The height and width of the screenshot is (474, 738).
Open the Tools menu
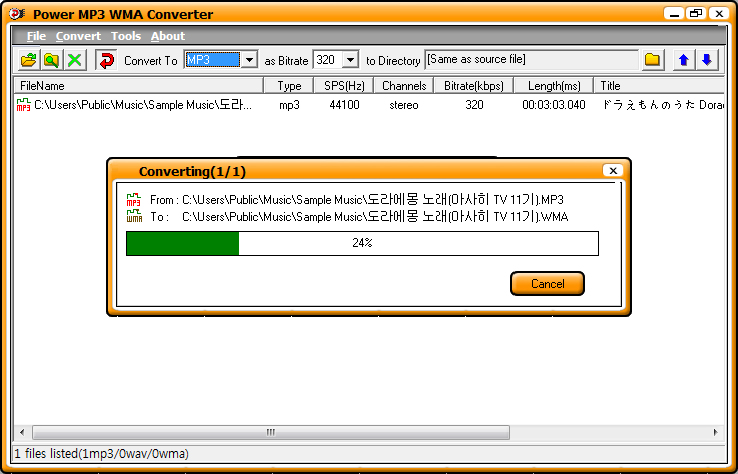(126, 36)
